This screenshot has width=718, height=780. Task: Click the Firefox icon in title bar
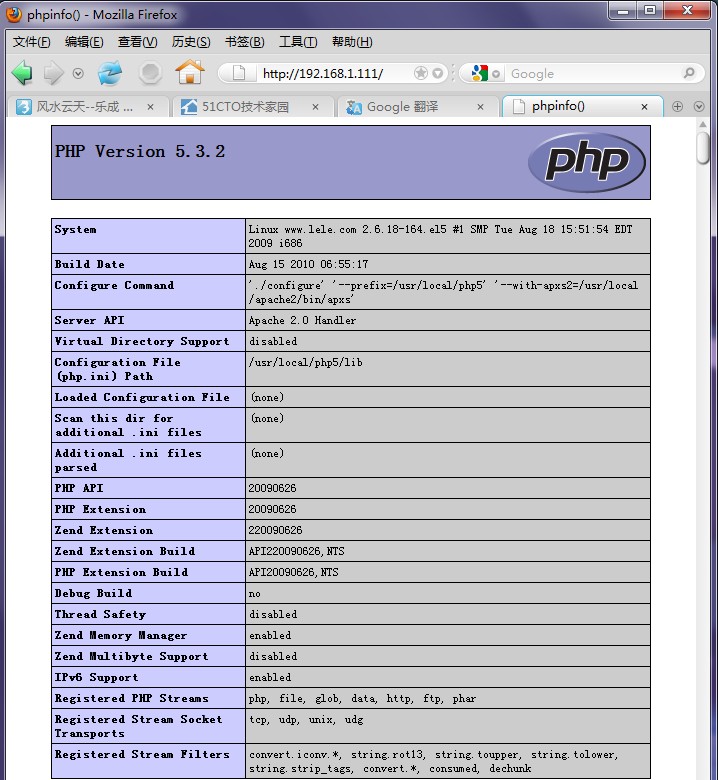(13, 14)
